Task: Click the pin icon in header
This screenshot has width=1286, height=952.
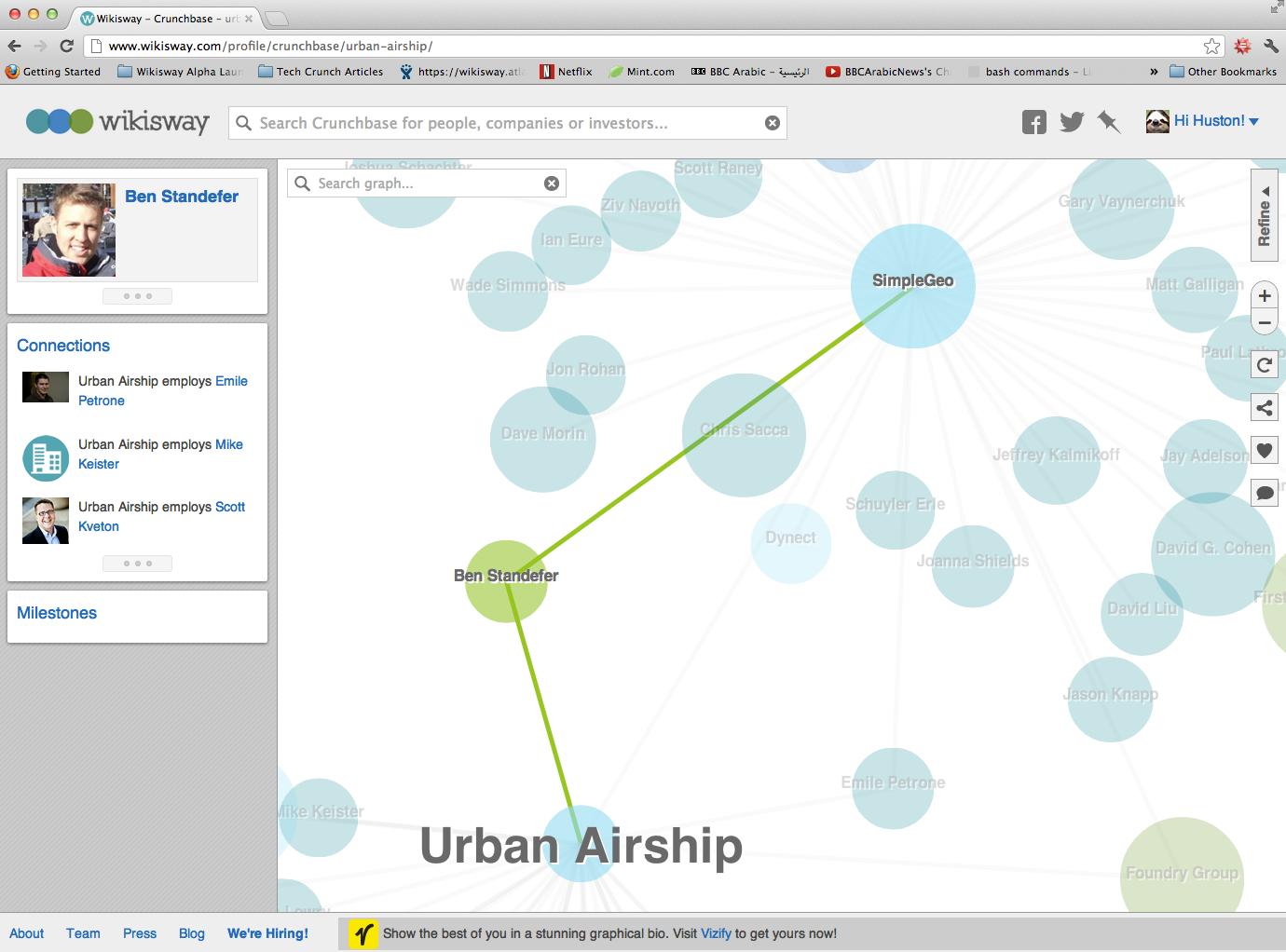Action: tap(1109, 122)
